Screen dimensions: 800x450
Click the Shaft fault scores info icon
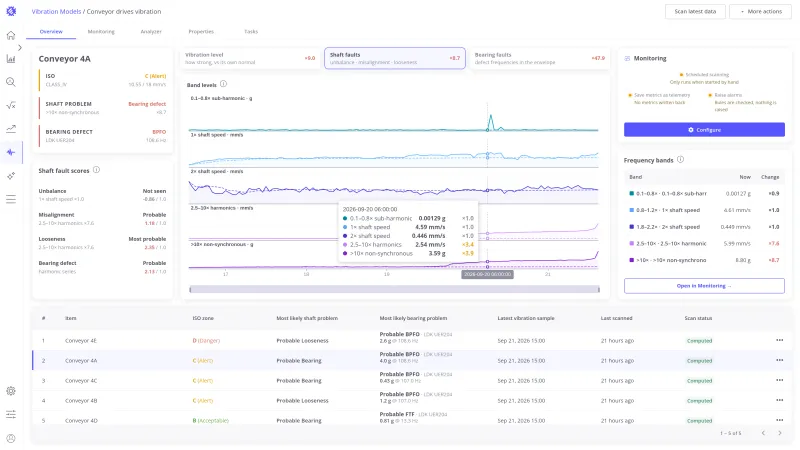point(96,170)
